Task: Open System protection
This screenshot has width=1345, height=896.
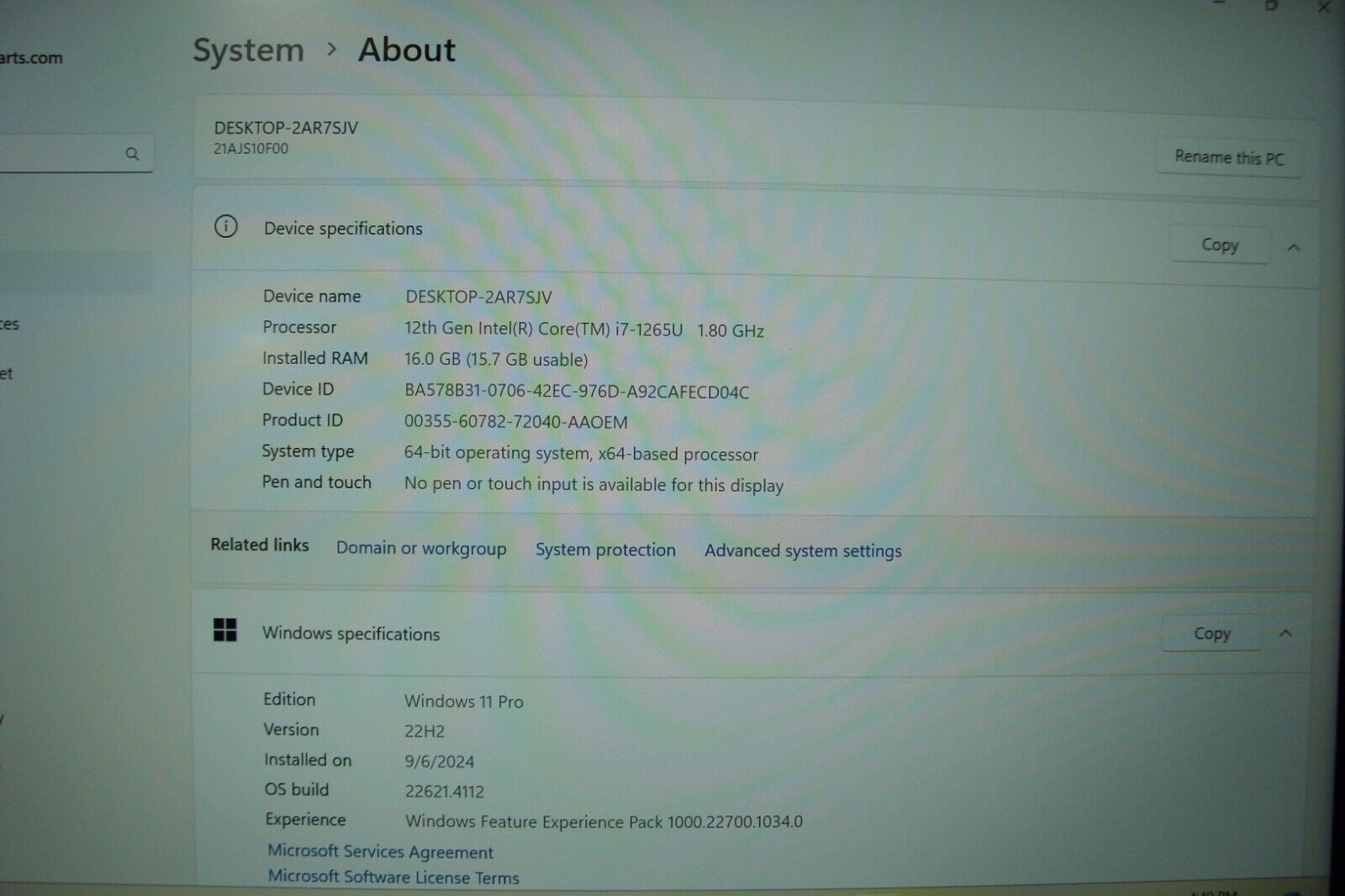Action: click(605, 550)
